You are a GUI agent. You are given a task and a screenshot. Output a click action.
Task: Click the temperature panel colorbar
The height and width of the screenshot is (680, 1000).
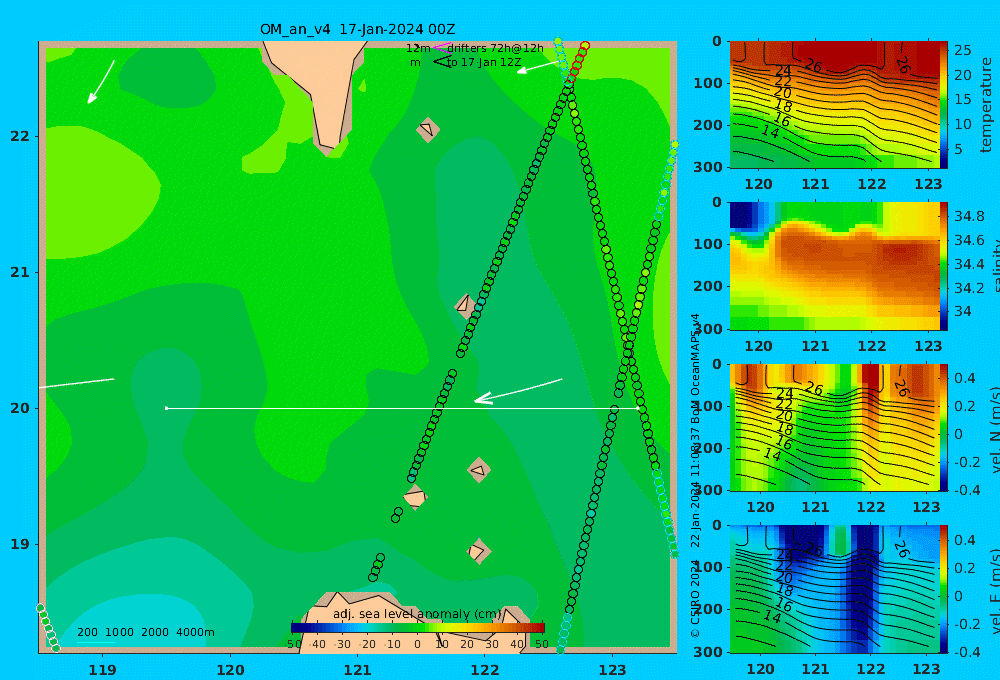944,105
